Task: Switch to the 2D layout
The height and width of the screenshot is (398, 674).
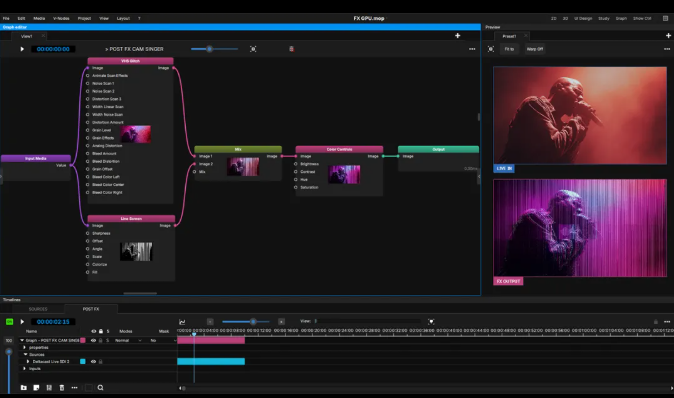Action: (x=554, y=18)
